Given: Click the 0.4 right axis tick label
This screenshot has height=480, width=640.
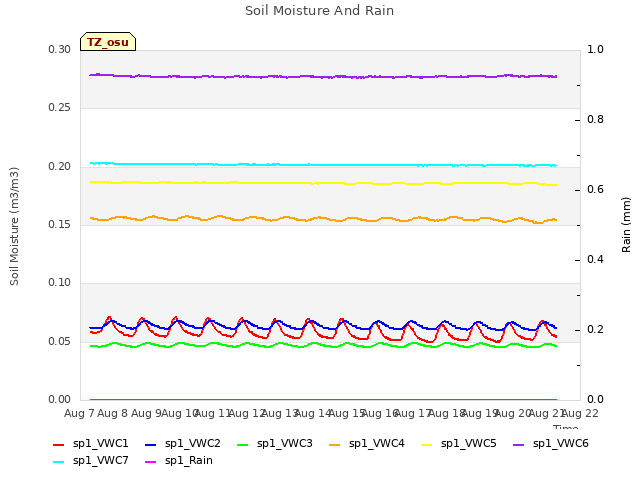Looking at the screenshot, I should (x=595, y=260).
